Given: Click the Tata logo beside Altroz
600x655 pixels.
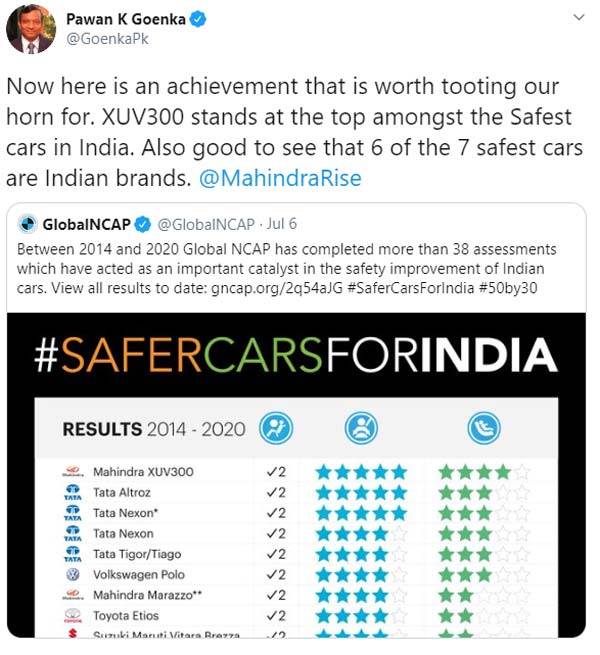Looking at the screenshot, I should point(72,493).
